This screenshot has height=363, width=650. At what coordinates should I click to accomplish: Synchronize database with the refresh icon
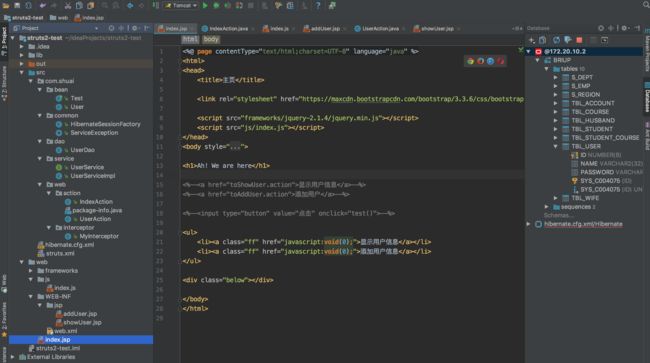coord(556,40)
